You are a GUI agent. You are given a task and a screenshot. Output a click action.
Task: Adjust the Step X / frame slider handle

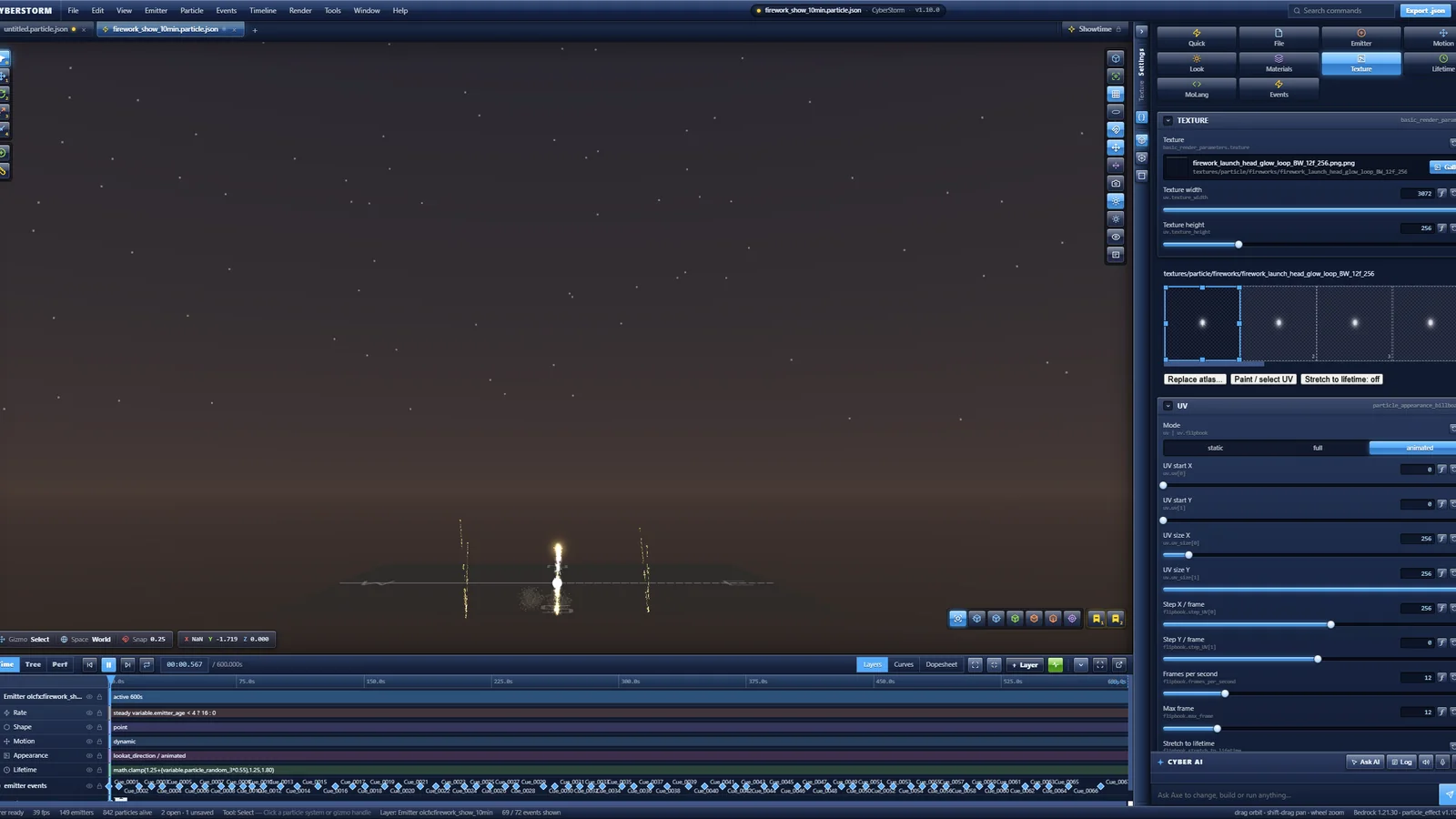(1330, 624)
